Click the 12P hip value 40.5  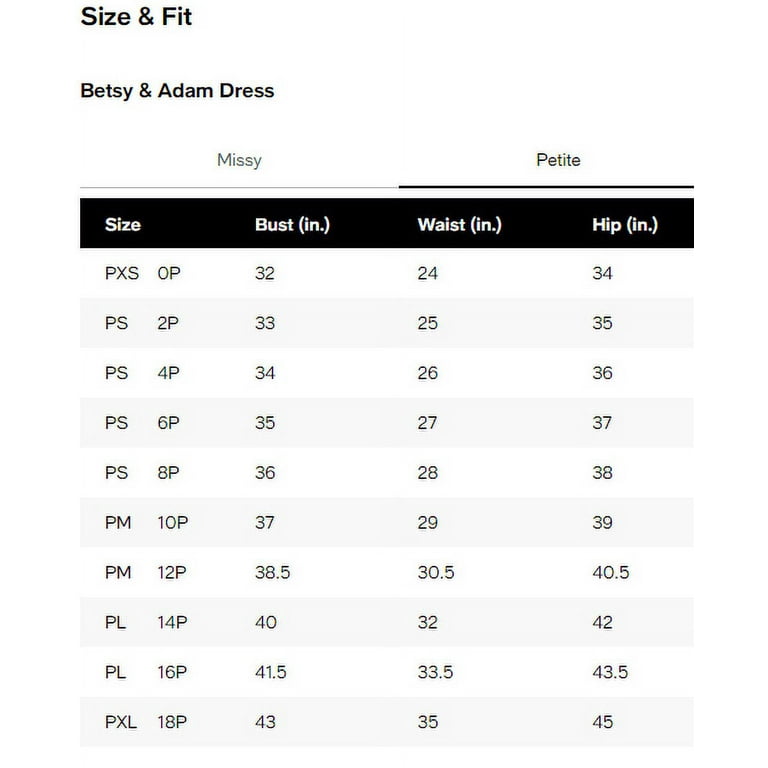click(x=611, y=573)
